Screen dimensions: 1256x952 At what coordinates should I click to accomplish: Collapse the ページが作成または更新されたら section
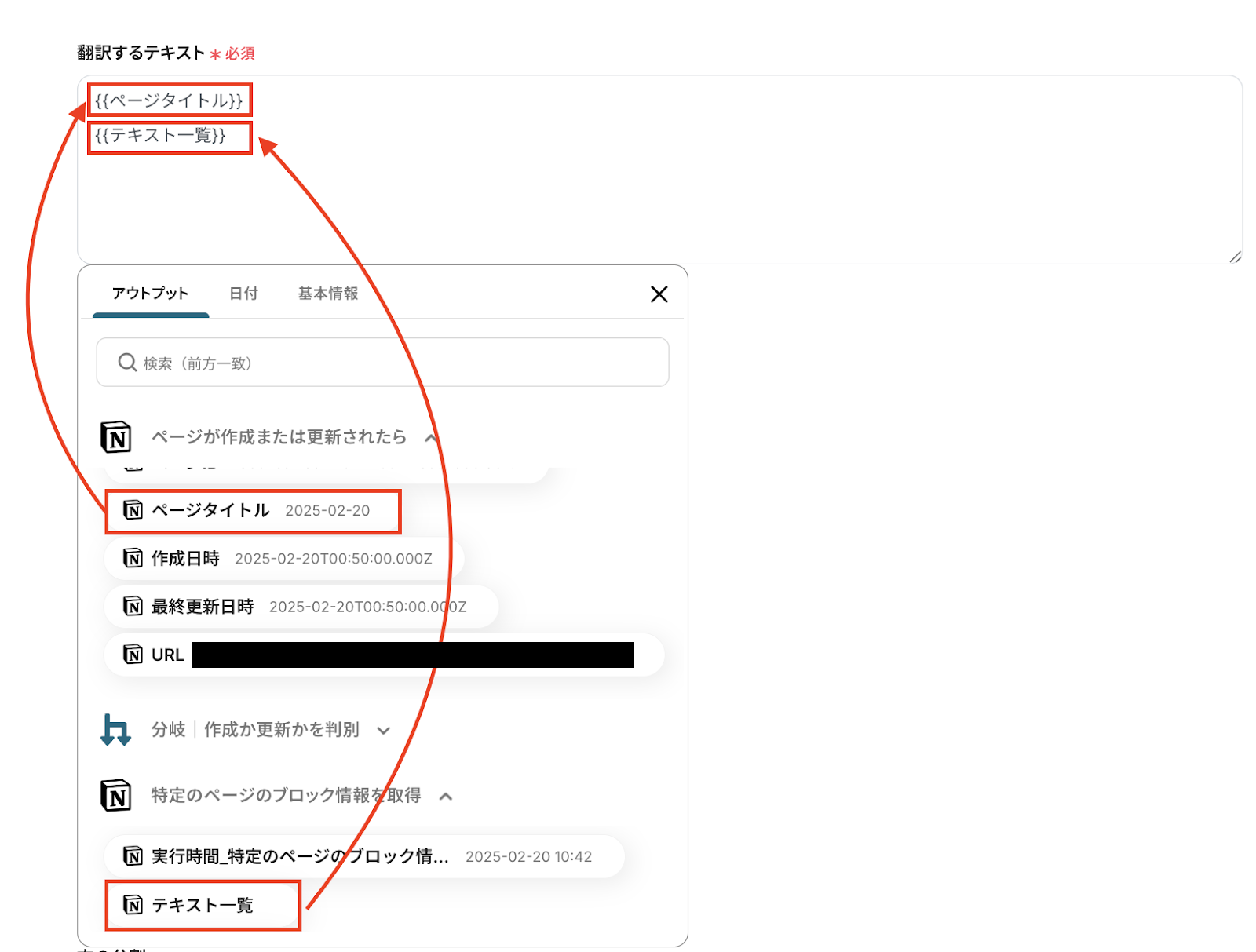(430, 438)
